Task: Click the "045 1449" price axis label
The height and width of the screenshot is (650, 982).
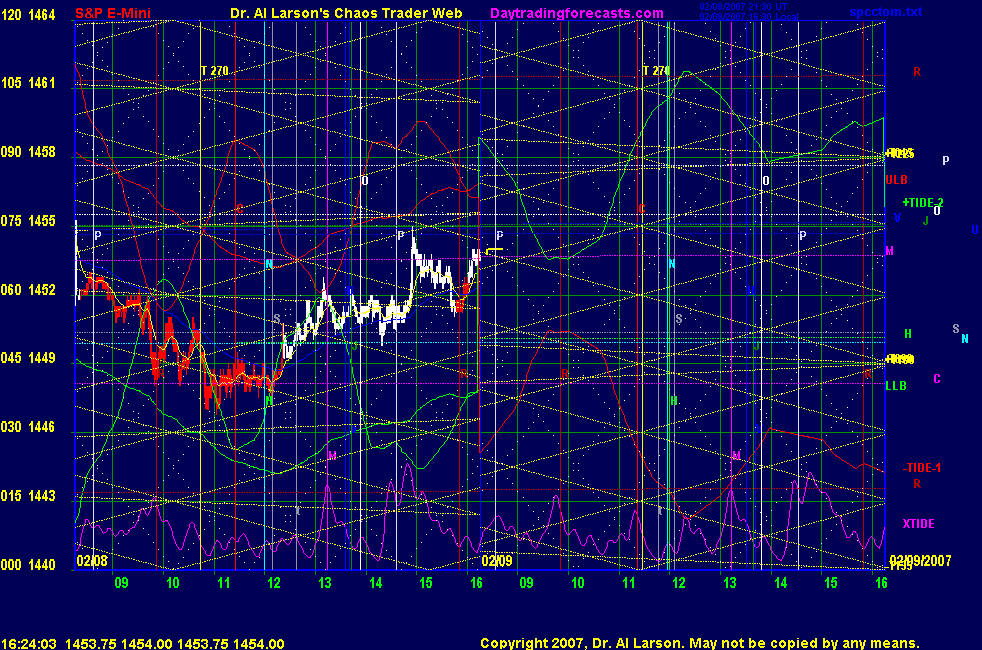Action: 28,358
